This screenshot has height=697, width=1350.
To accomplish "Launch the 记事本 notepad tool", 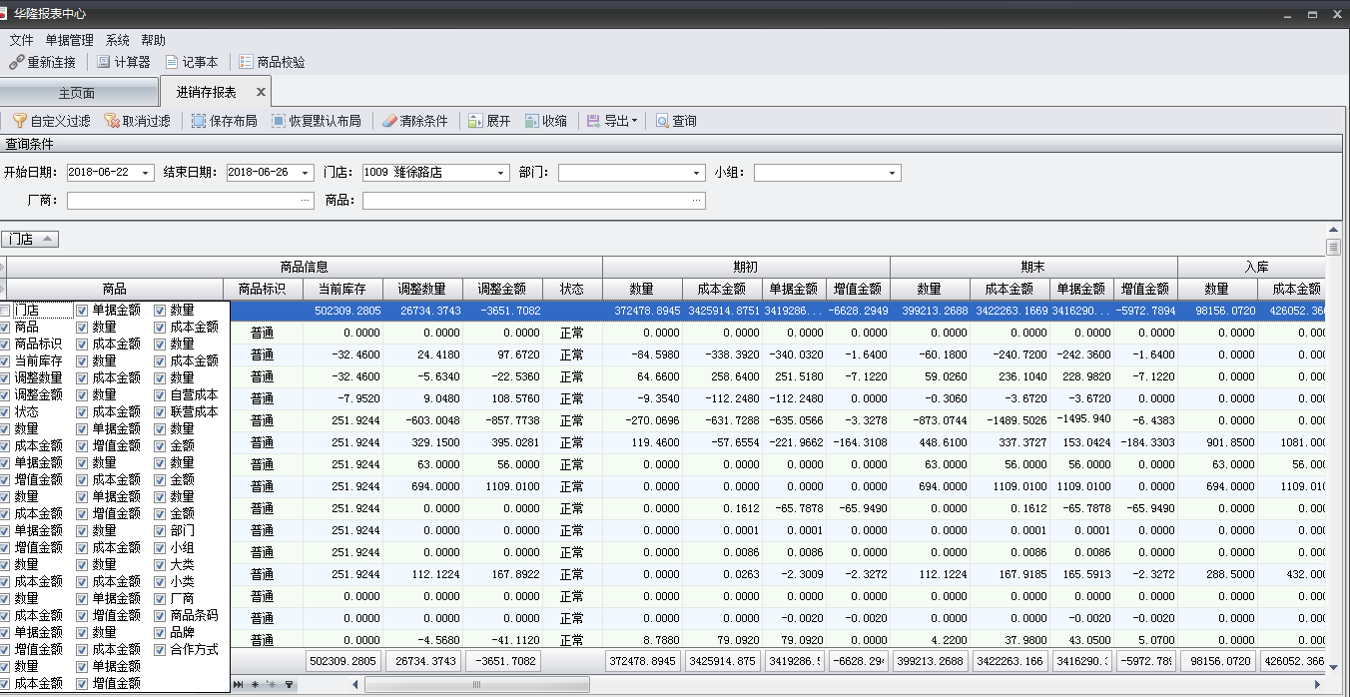I will pos(171,61).
